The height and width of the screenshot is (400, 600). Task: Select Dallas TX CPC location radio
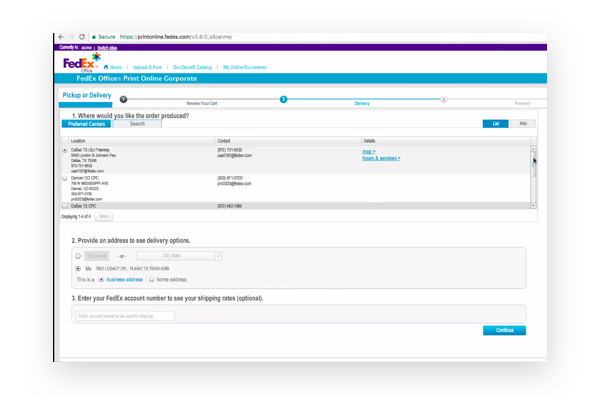pyautogui.click(x=65, y=206)
